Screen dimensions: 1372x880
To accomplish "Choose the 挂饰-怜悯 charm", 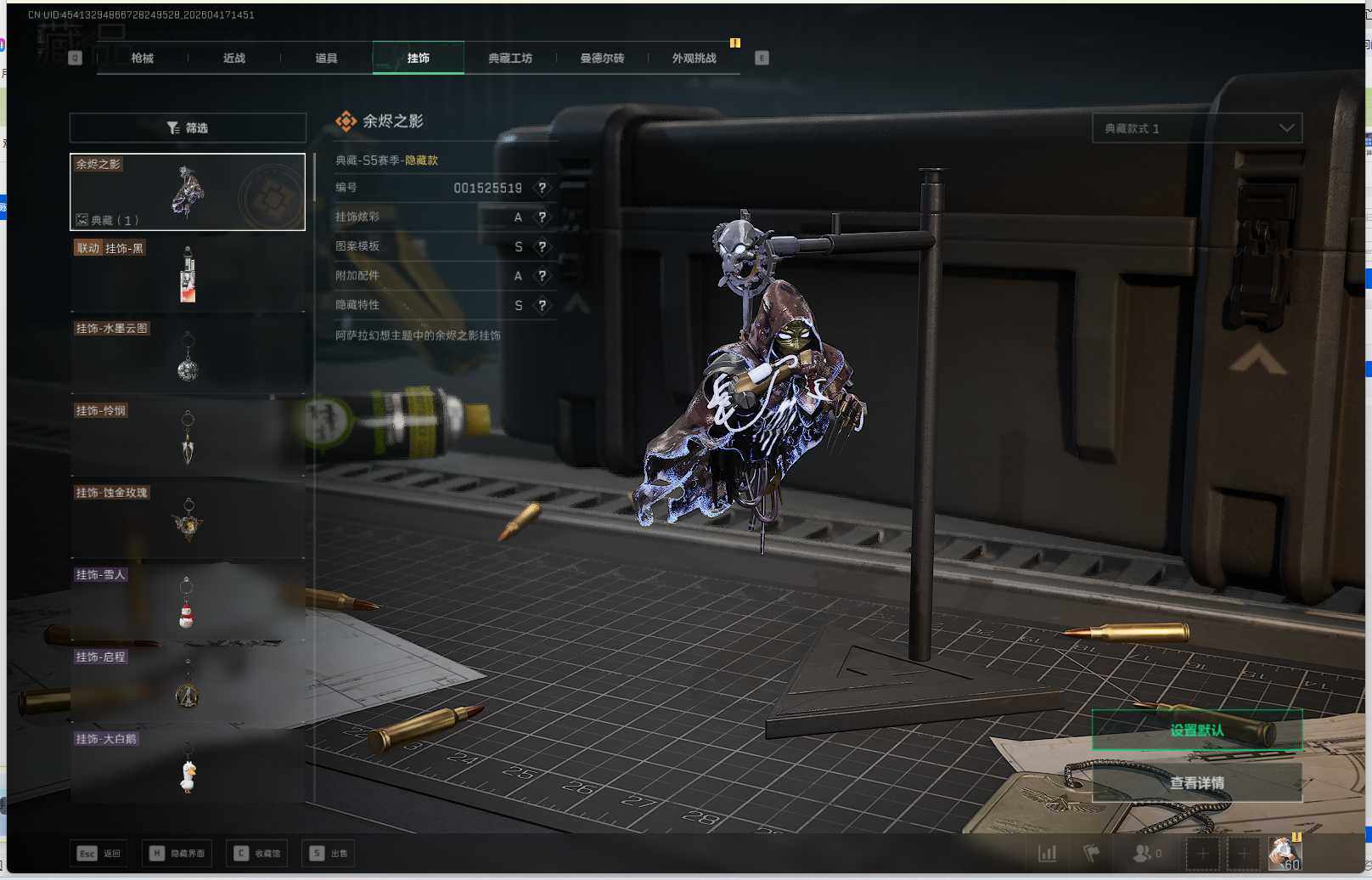I will point(188,437).
